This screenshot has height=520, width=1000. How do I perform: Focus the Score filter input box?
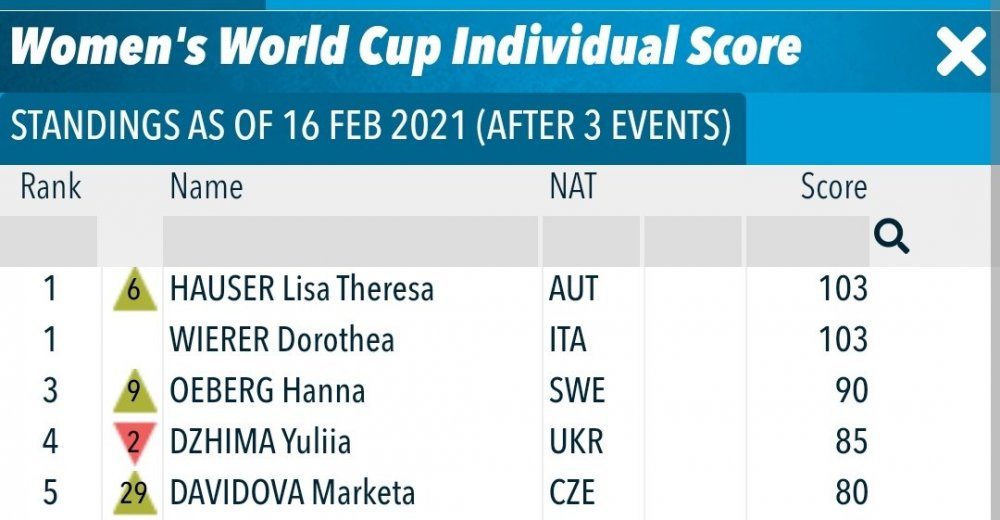pos(807,241)
